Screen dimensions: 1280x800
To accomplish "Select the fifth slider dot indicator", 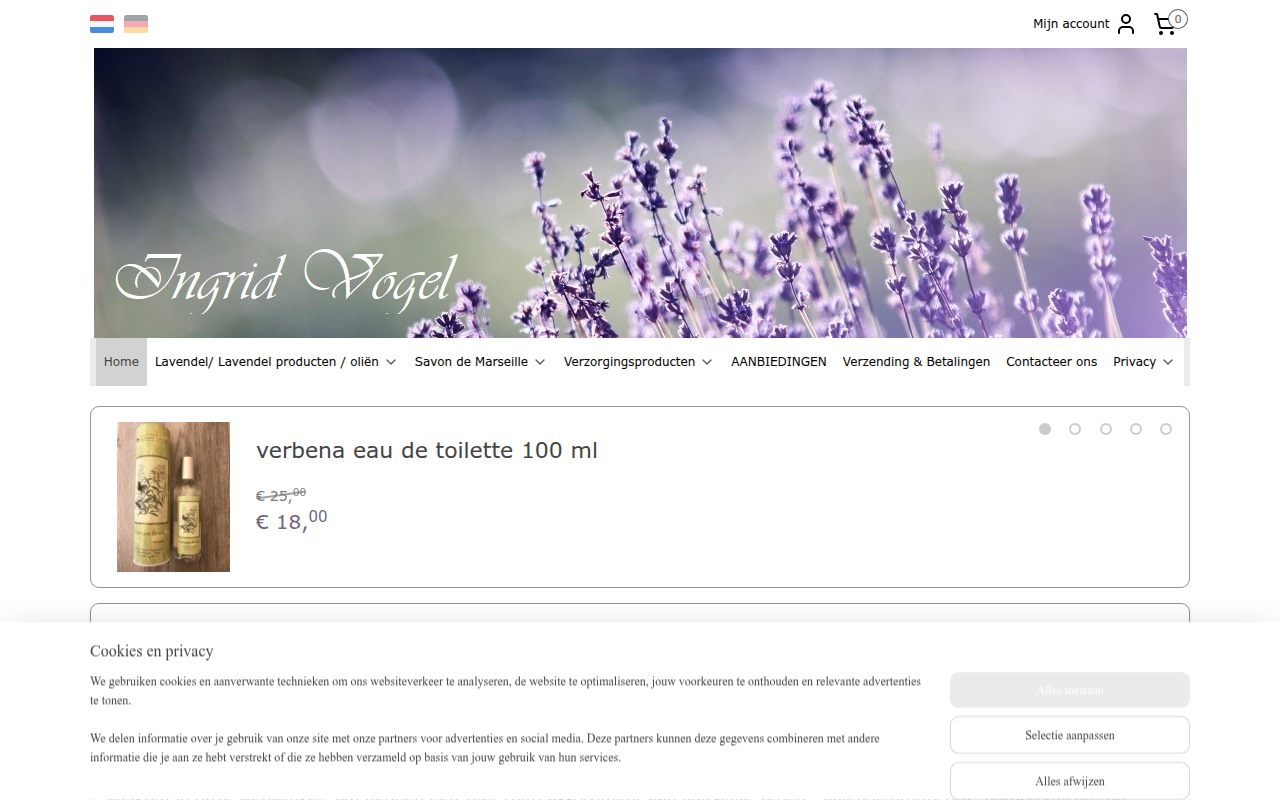I will [x=1166, y=429].
